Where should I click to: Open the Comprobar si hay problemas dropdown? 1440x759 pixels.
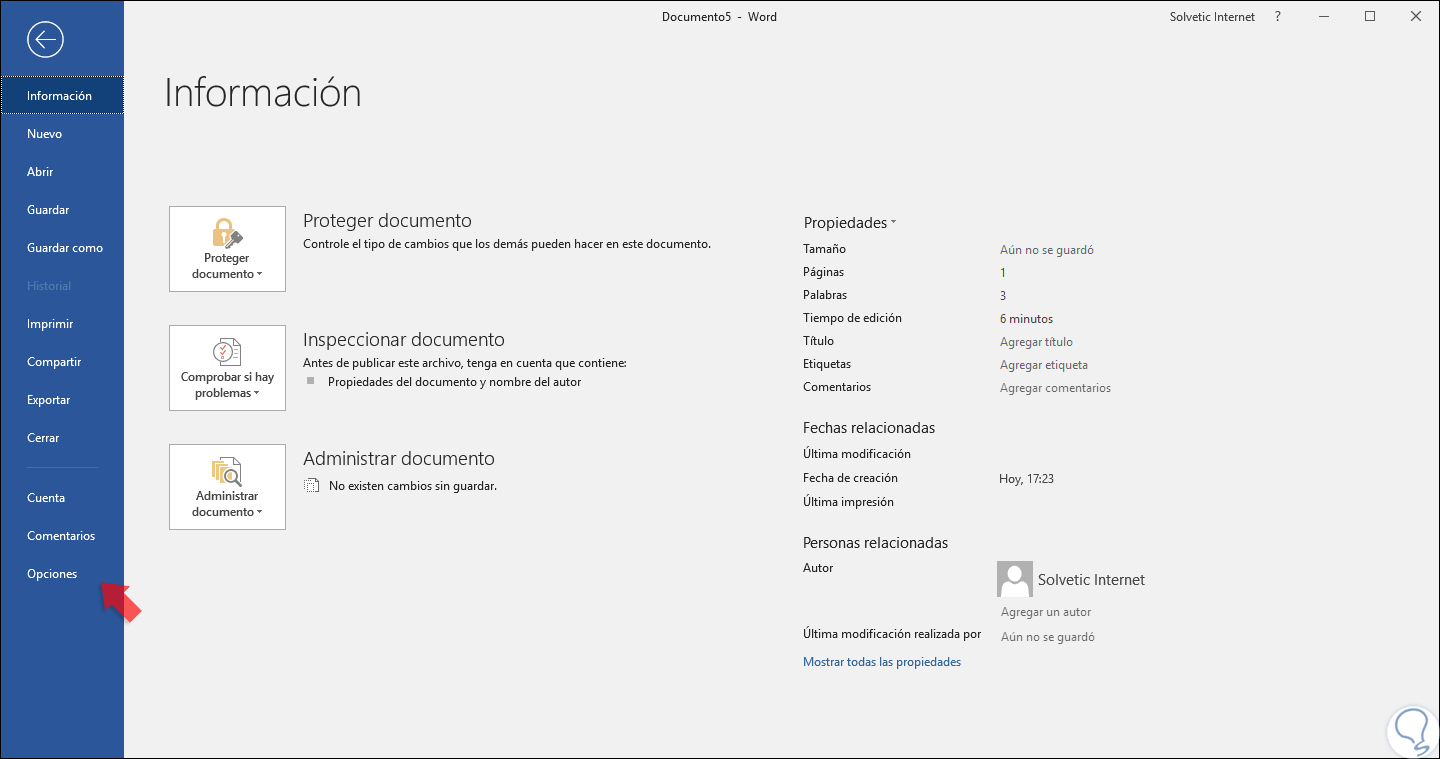227,367
